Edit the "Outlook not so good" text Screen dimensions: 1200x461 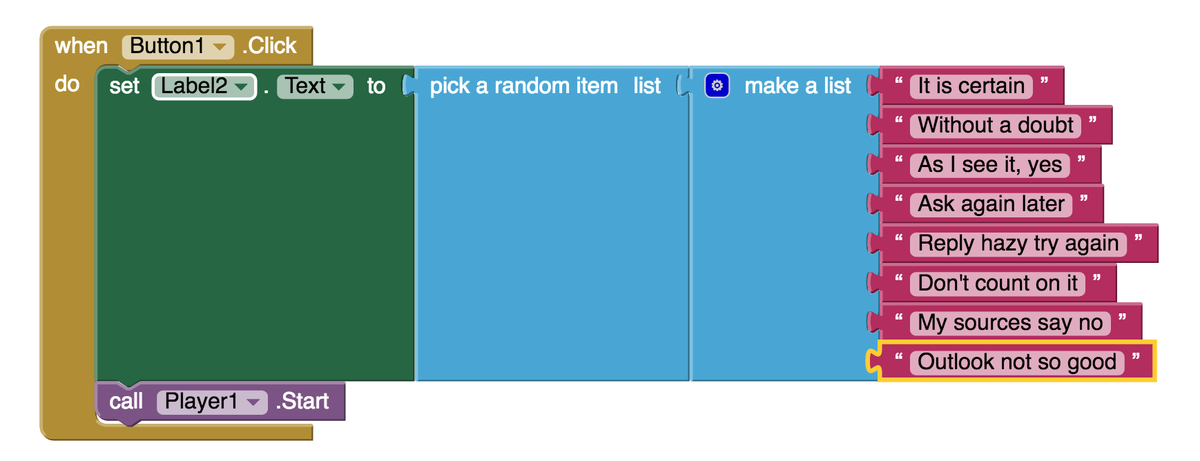pos(1017,362)
